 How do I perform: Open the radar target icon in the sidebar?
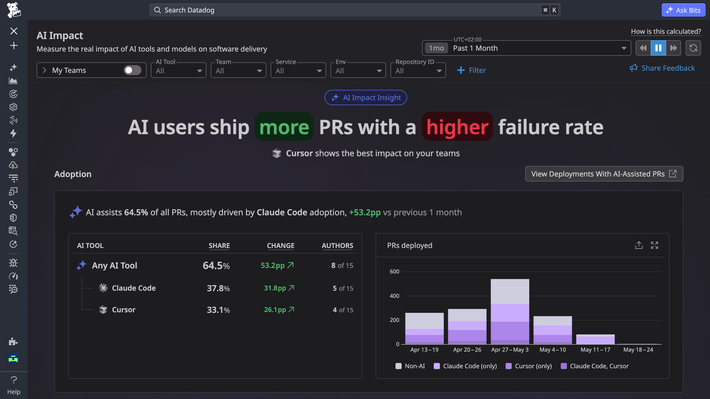13,94
